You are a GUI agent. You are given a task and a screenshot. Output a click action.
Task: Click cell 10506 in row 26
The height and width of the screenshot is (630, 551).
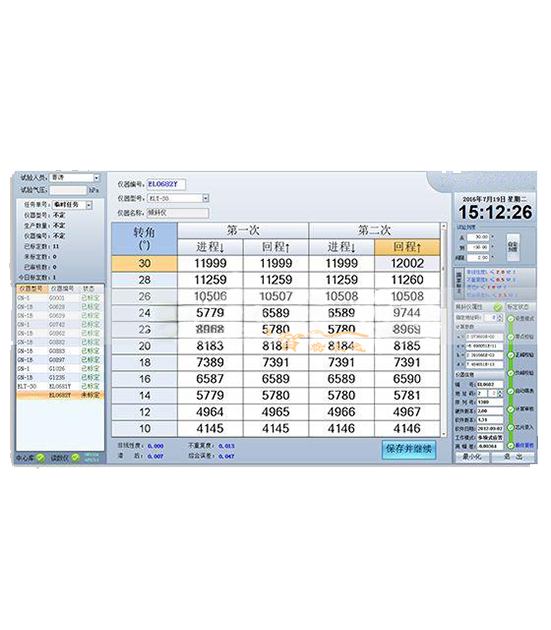tap(210, 297)
